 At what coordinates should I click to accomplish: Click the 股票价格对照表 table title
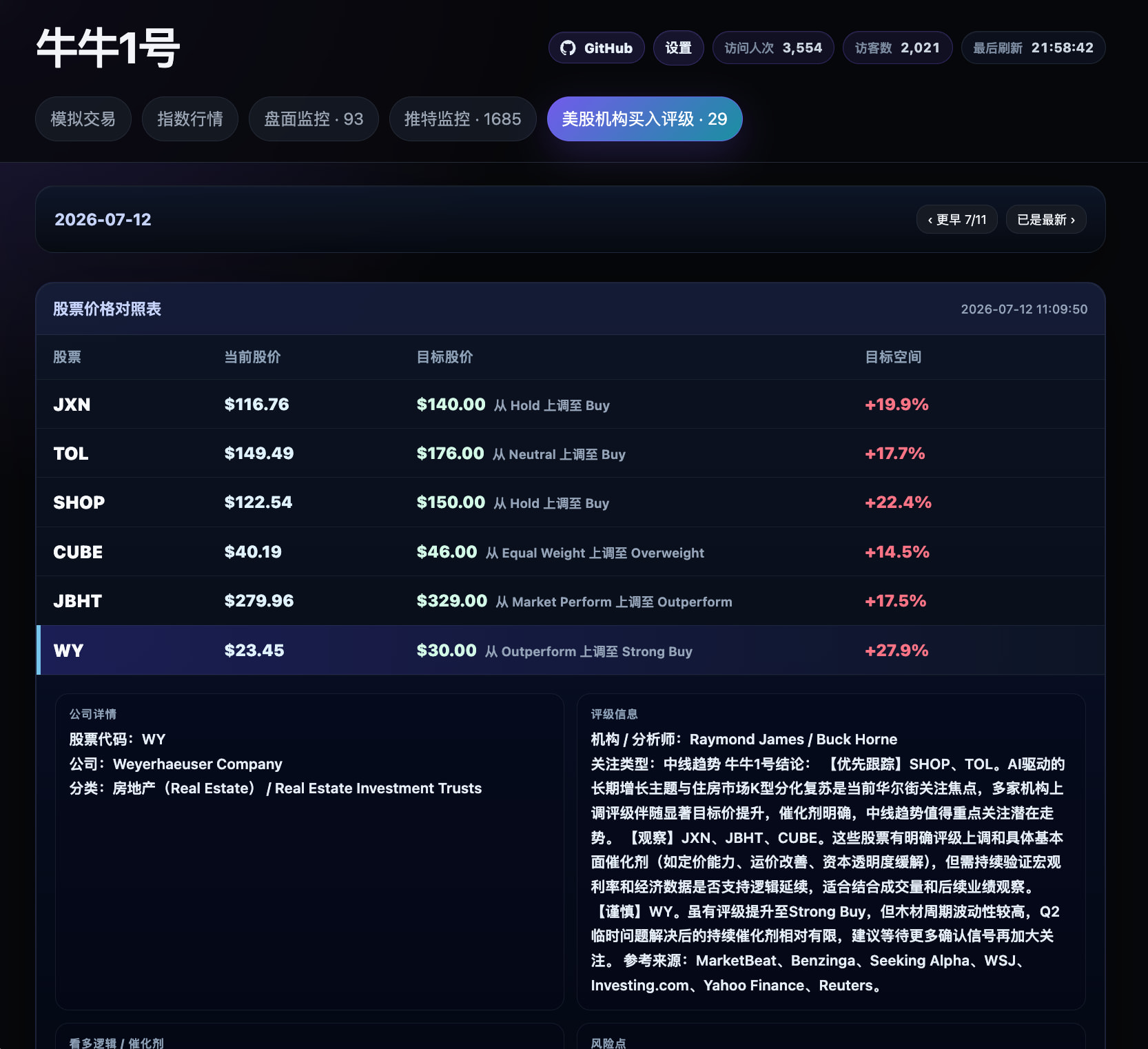point(107,309)
